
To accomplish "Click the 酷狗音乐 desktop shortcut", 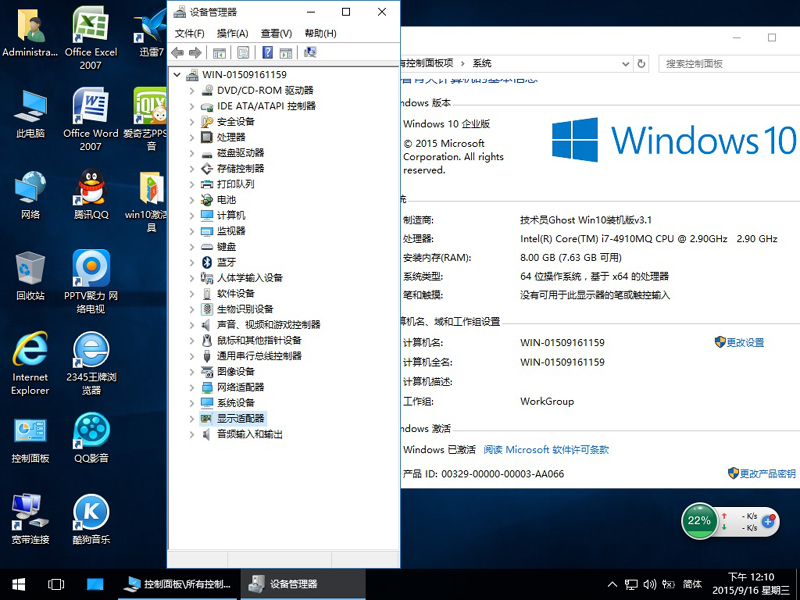I will coord(91,519).
